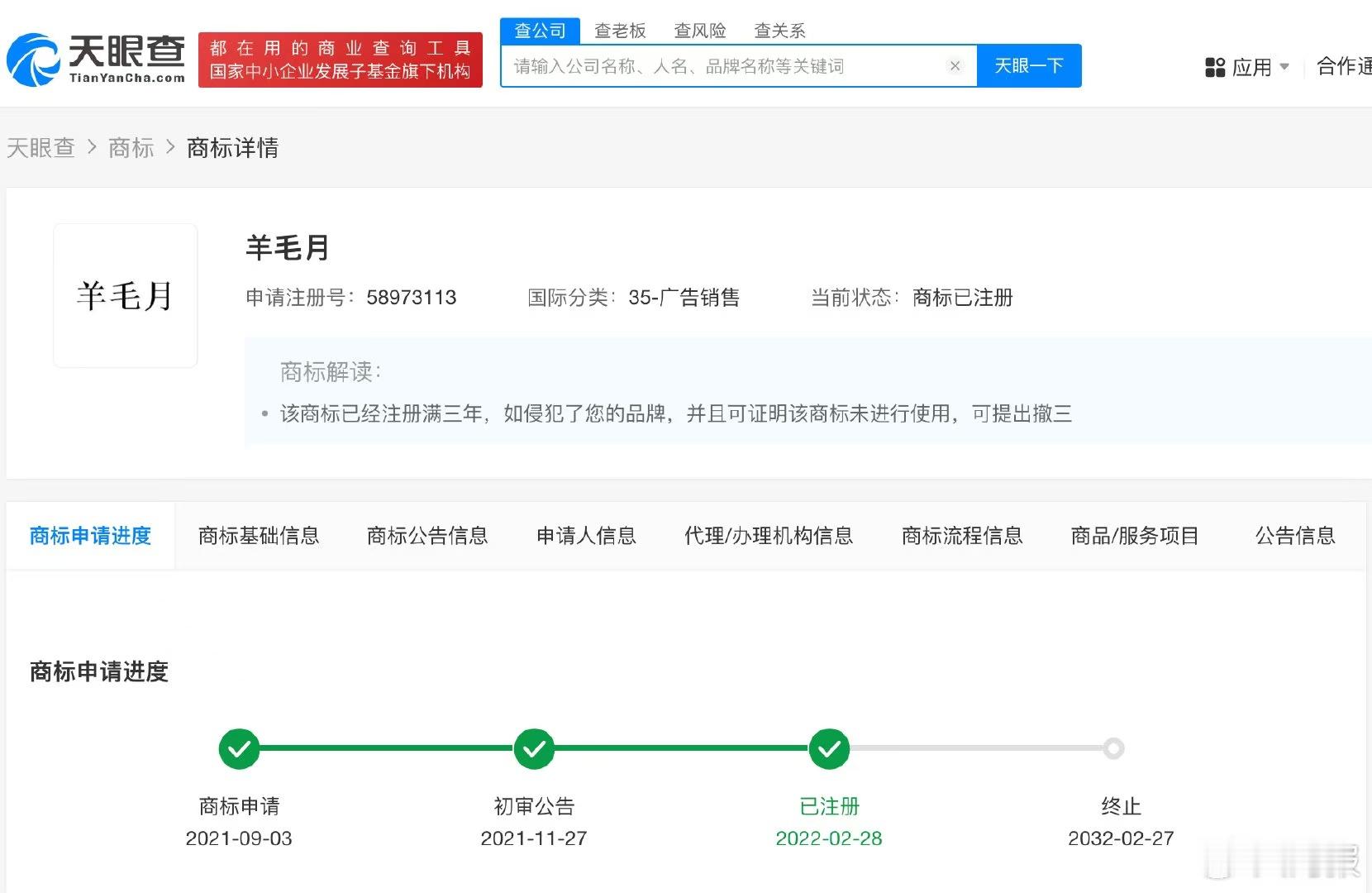This screenshot has height=893, width=1372.
Task: Expand the 应用 dropdown arrow
Action: [1284, 66]
